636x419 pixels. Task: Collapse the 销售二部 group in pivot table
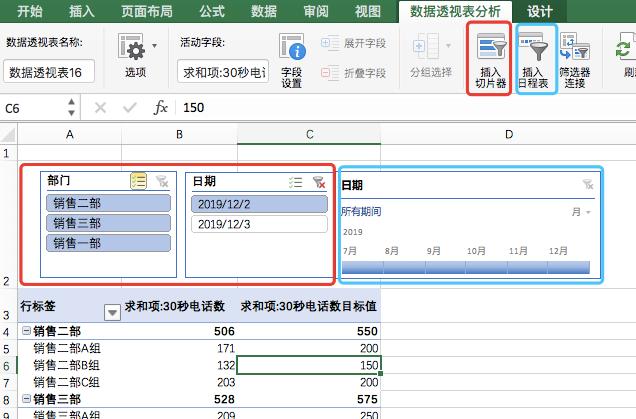pyautogui.click(x=25, y=331)
